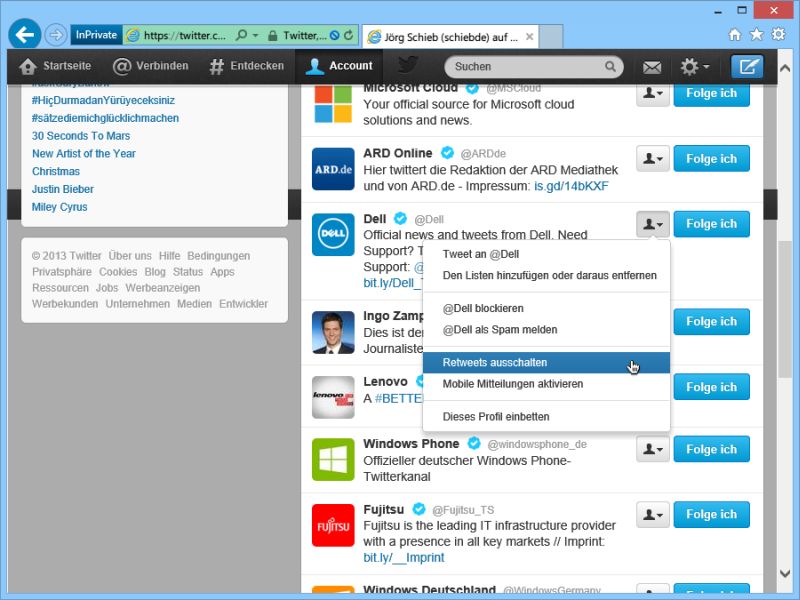Image resolution: width=800 pixels, height=600 pixels.
Task: Collapse the user actions dropdown for Dell
Action: click(x=653, y=224)
